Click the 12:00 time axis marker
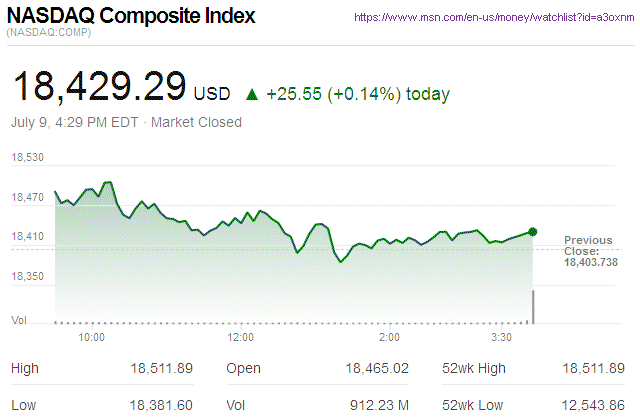640x420 pixels. click(x=241, y=338)
